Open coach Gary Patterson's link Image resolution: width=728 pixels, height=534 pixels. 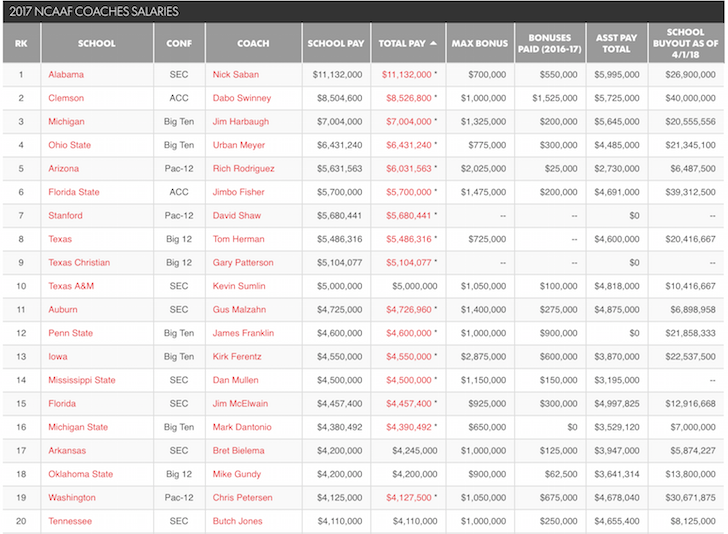click(243, 262)
